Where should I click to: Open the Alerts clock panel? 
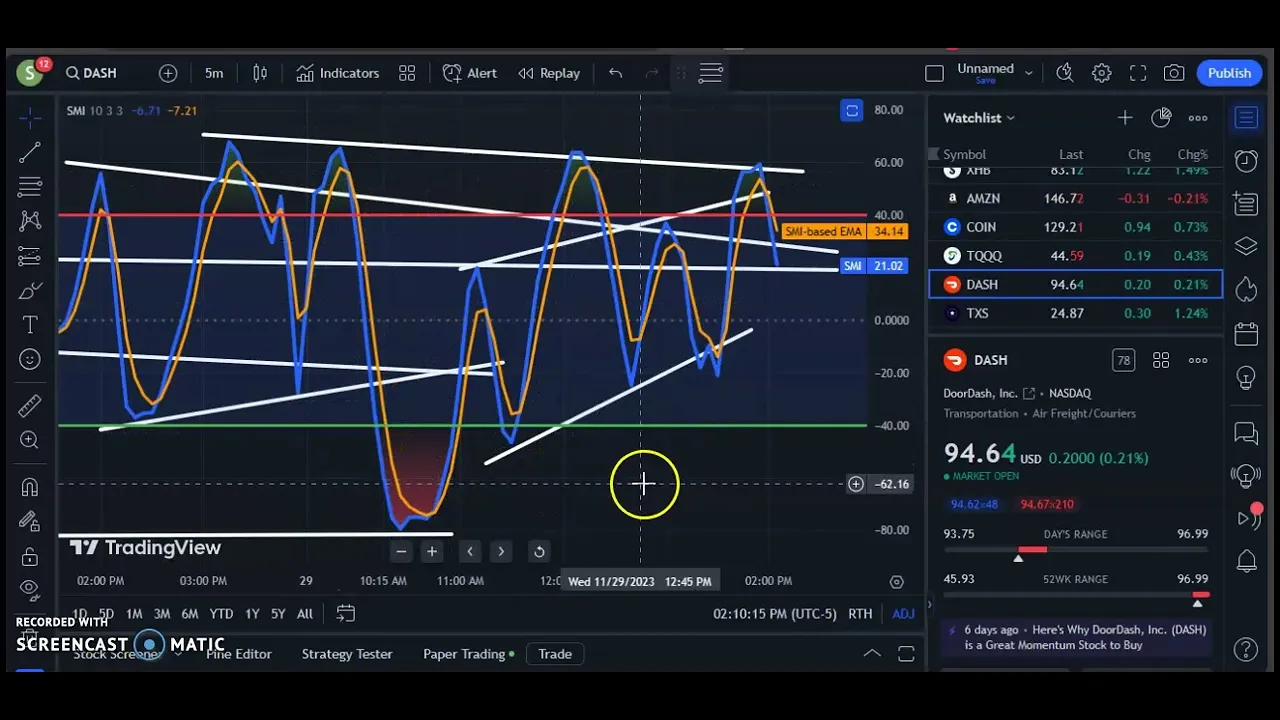click(1246, 162)
